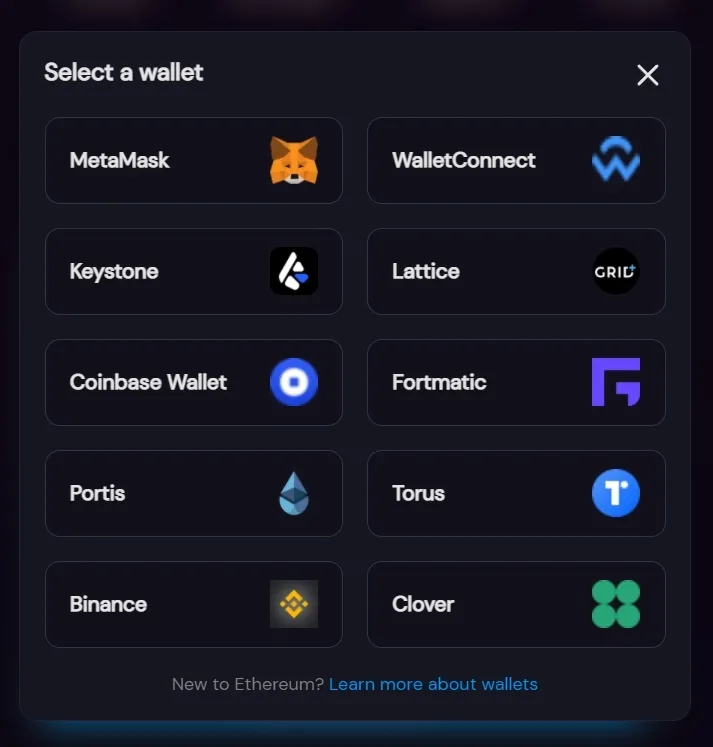Open Learn more about wallets link
The image size is (713, 747).
pos(433,684)
